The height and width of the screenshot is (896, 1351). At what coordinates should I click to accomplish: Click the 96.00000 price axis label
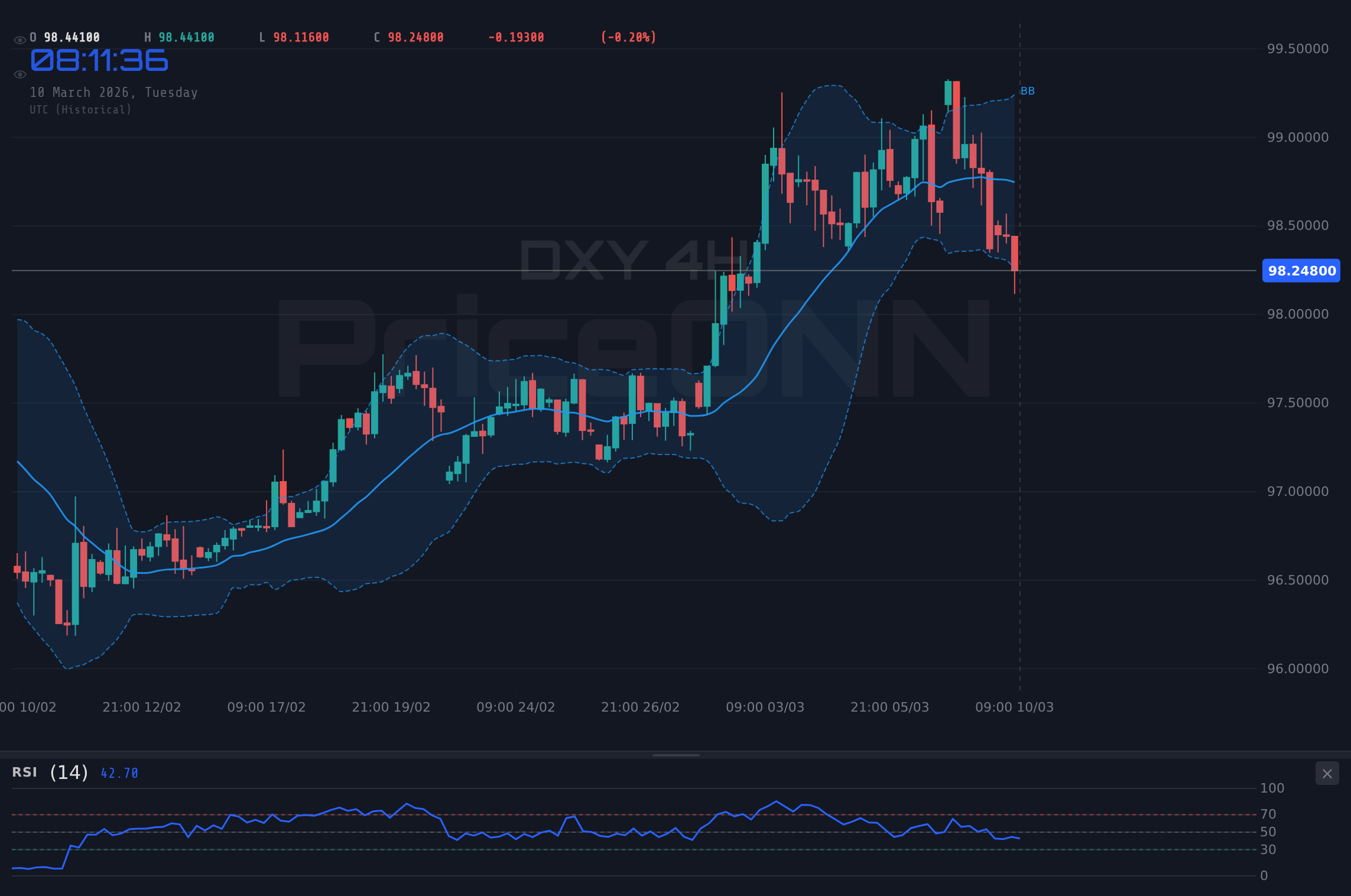click(x=1298, y=669)
